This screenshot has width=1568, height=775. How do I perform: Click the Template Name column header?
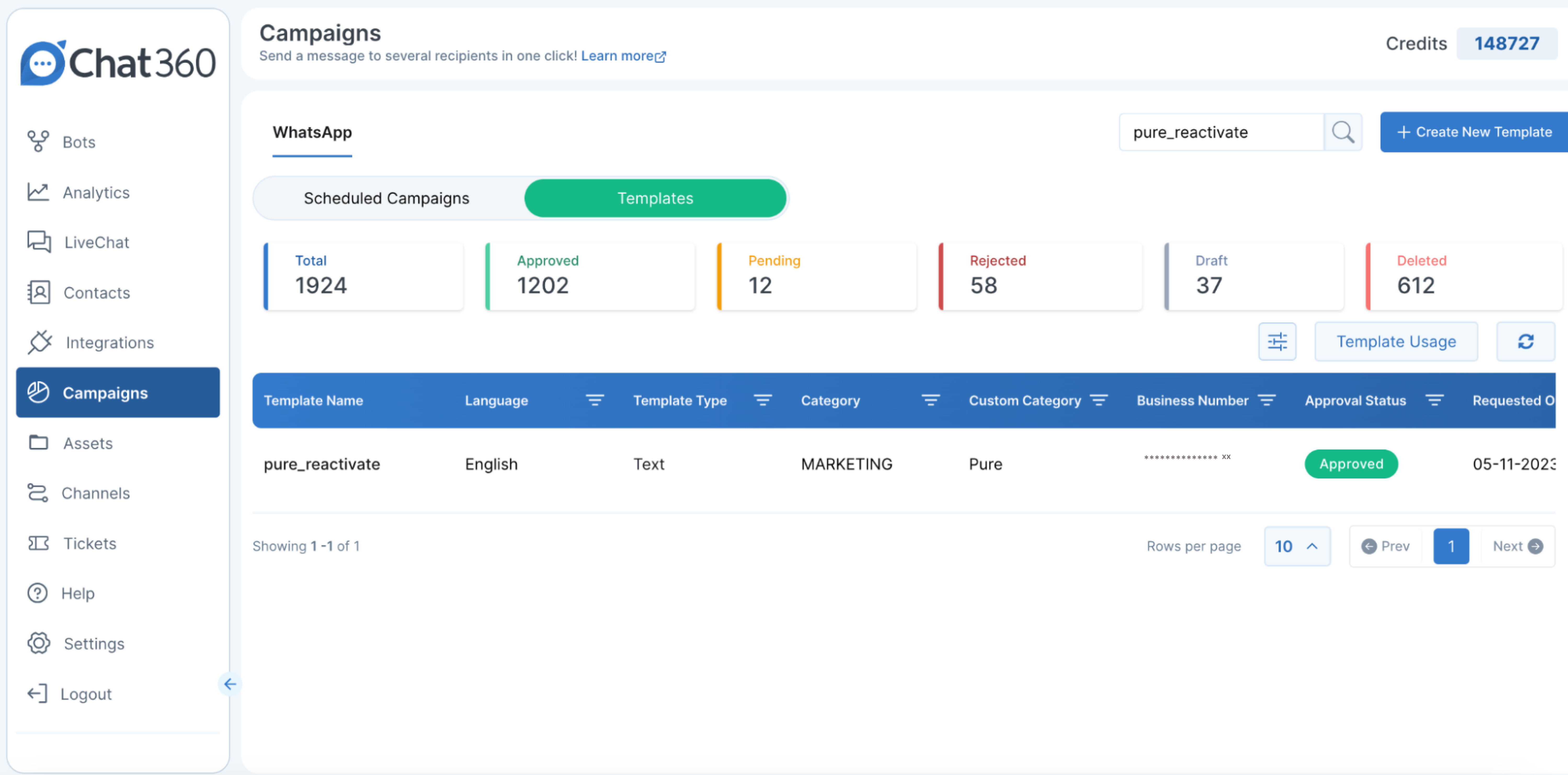313,400
